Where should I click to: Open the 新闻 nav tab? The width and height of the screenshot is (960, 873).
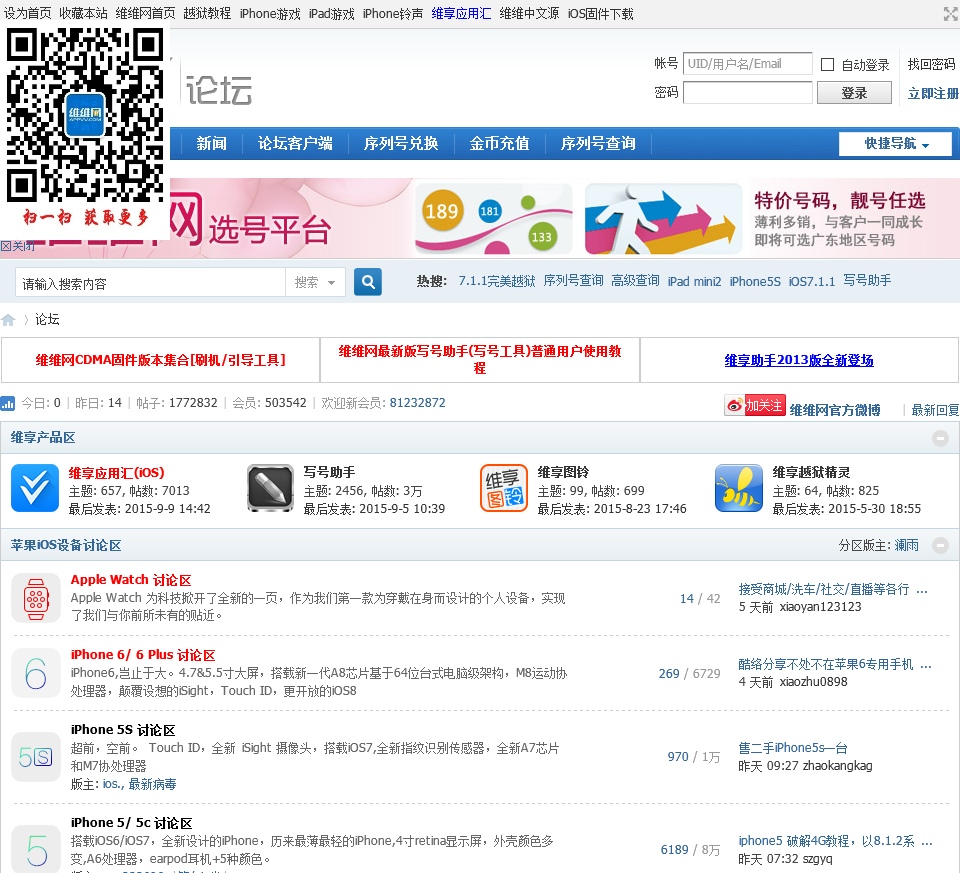(211, 144)
